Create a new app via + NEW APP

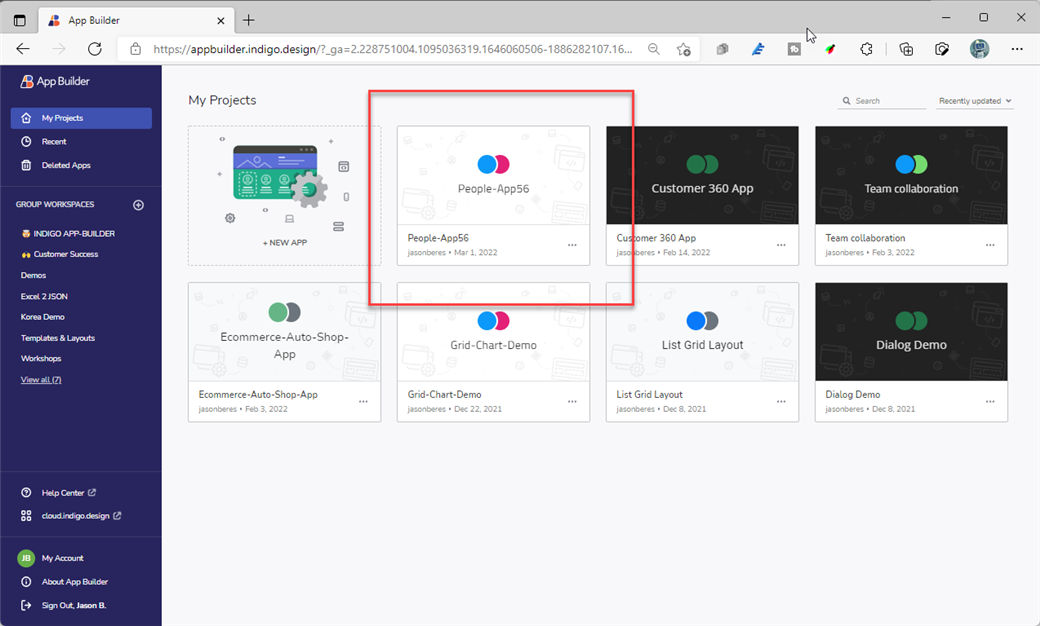click(x=285, y=196)
